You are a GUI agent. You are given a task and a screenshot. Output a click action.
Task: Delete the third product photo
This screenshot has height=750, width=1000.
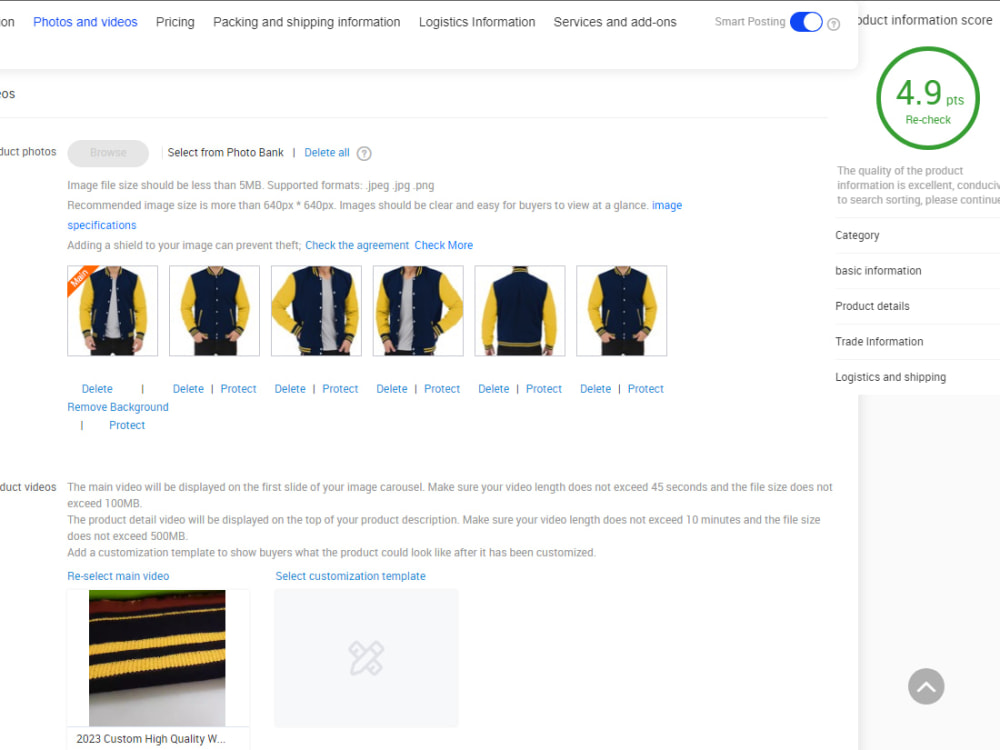pos(290,388)
